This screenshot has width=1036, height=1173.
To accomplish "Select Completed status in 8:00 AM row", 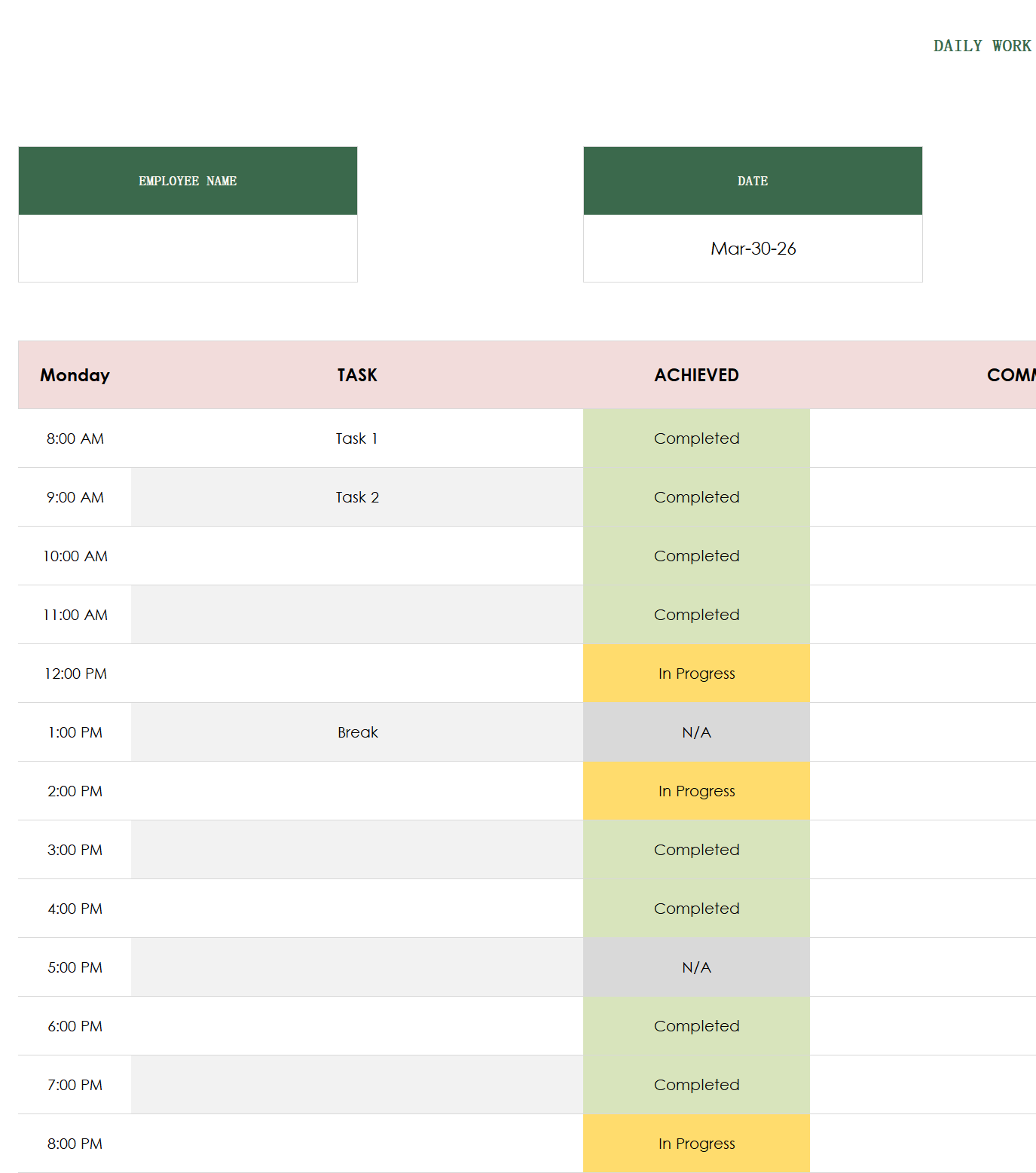I will coord(696,438).
